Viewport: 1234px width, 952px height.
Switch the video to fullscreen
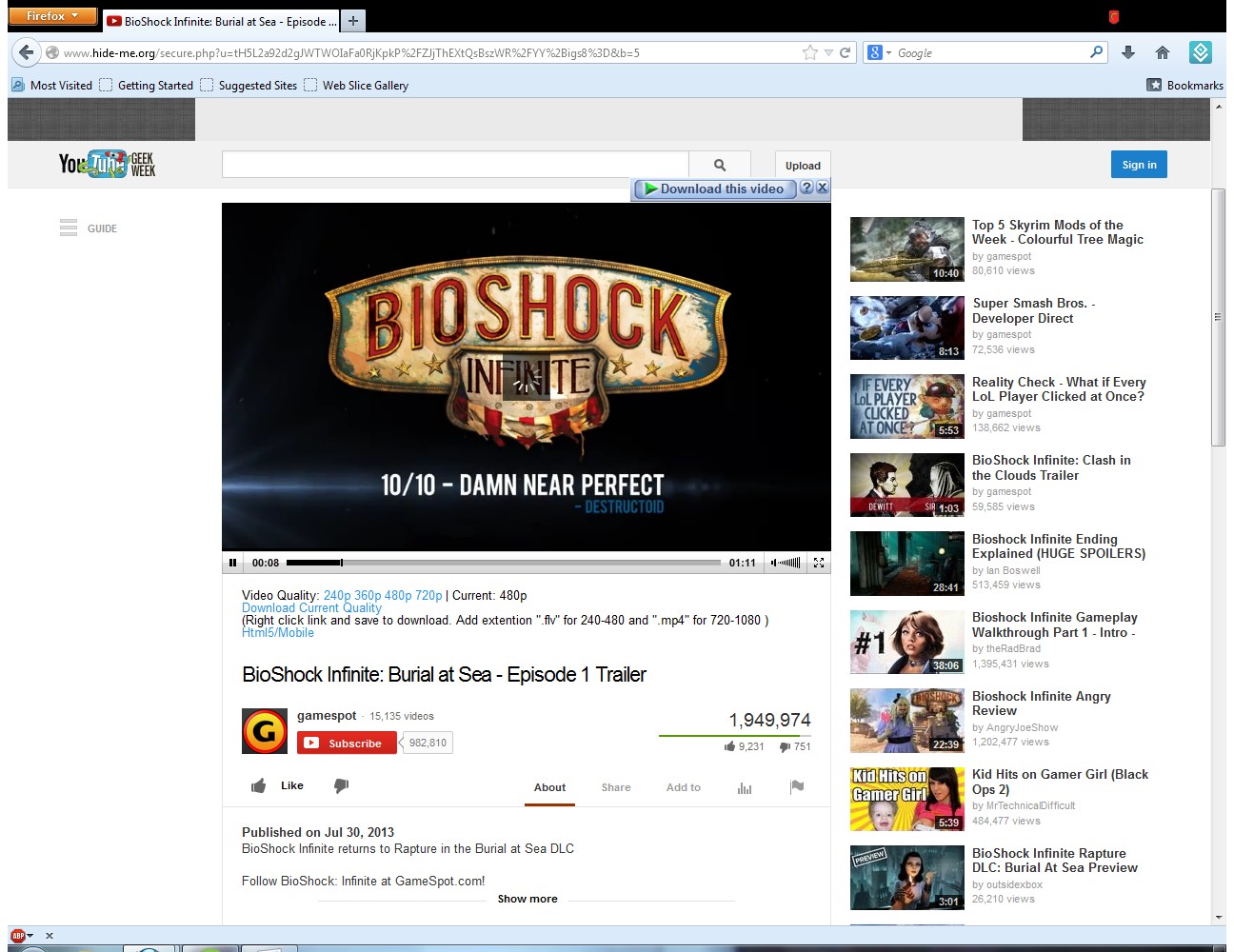click(819, 563)
